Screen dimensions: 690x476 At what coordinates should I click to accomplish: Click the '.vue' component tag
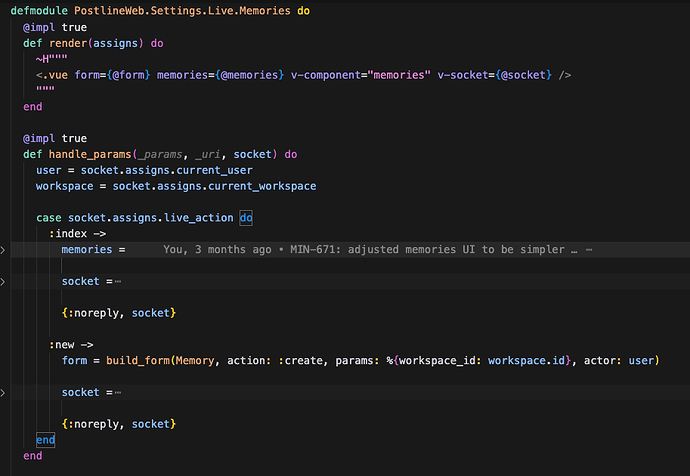(55, 75)
